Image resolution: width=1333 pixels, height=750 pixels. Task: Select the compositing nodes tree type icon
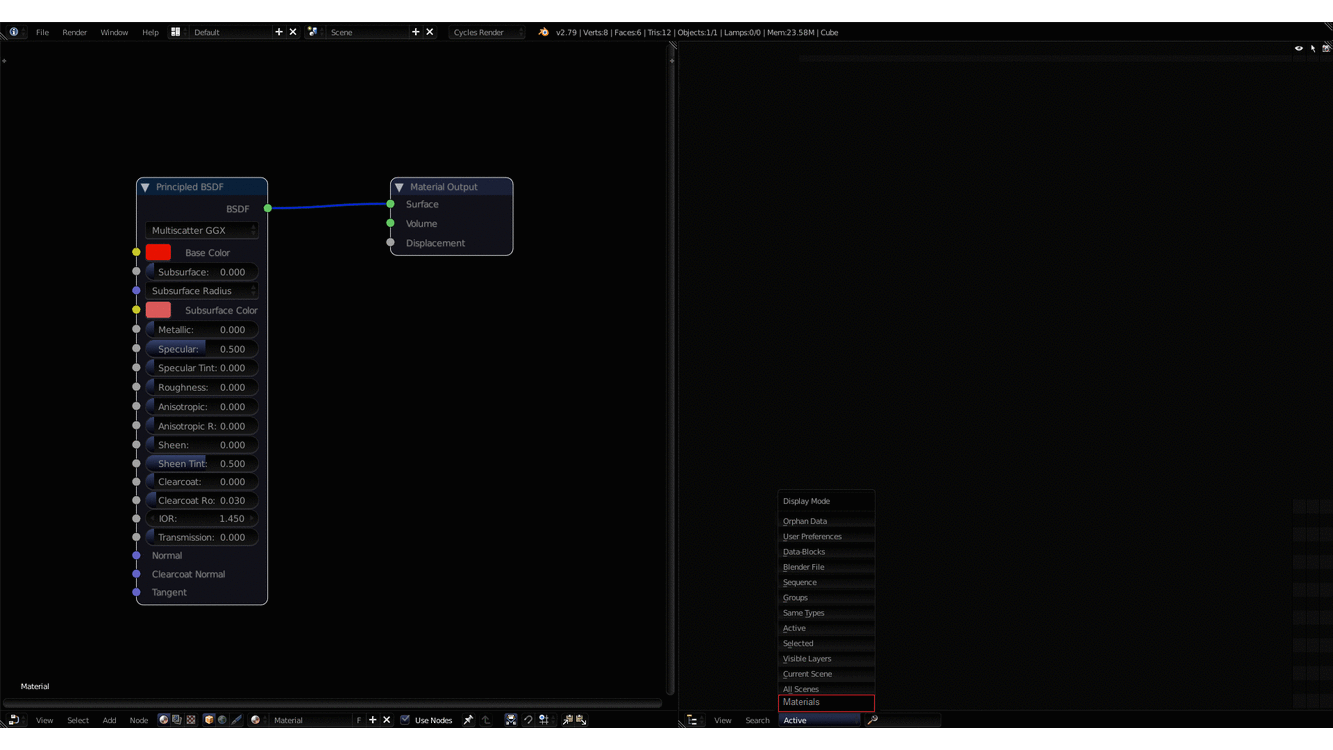(177, 720)
